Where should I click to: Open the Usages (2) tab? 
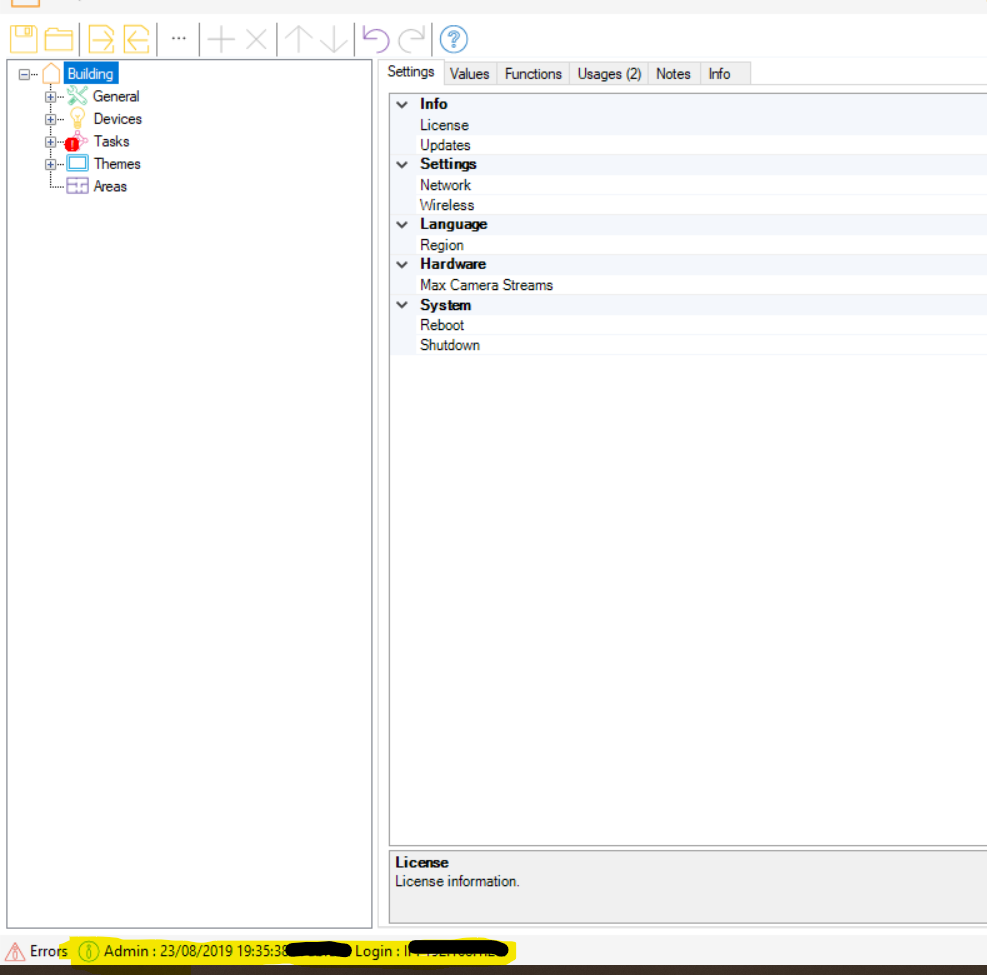point(609,74)
